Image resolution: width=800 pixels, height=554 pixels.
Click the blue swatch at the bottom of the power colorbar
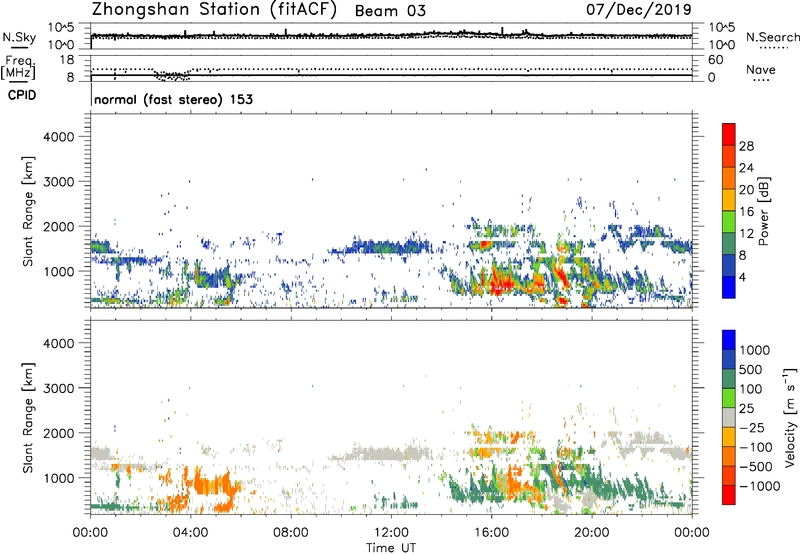(729, 287)
